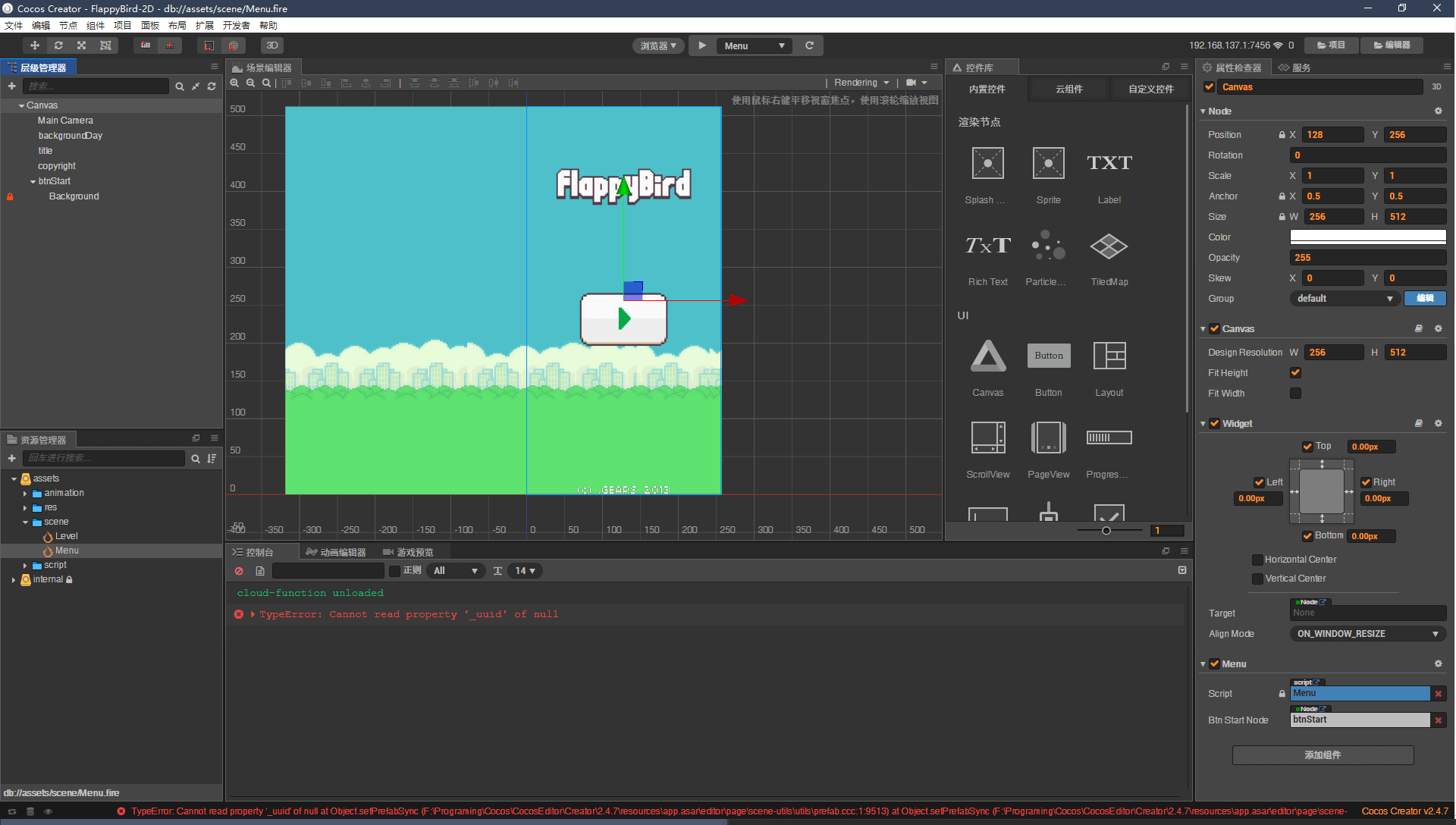Pick the TiledMap control
This screenshot has width=1456, height=825.
tap(1109, 258)
